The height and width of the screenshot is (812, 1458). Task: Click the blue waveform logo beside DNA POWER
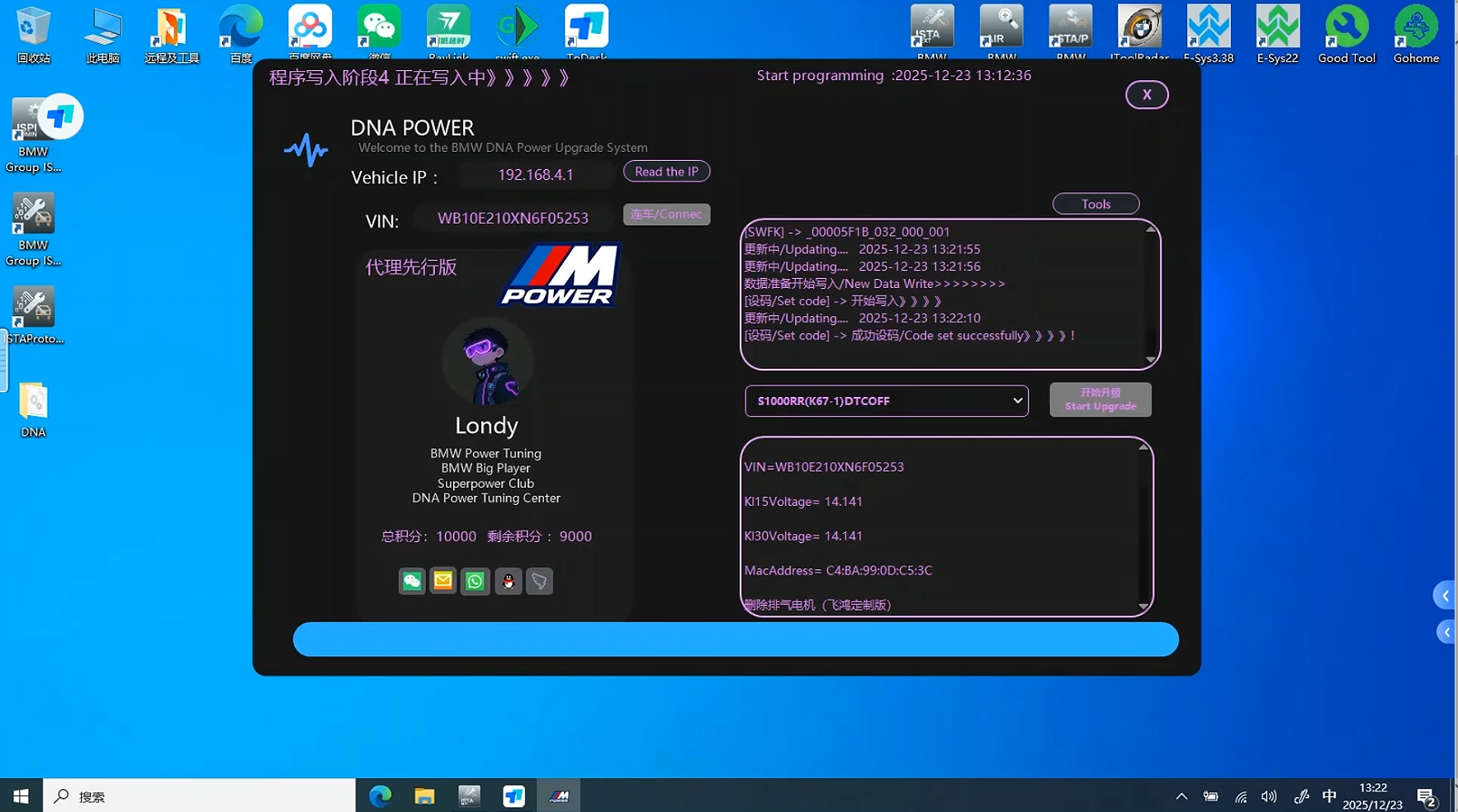(305, 150)
